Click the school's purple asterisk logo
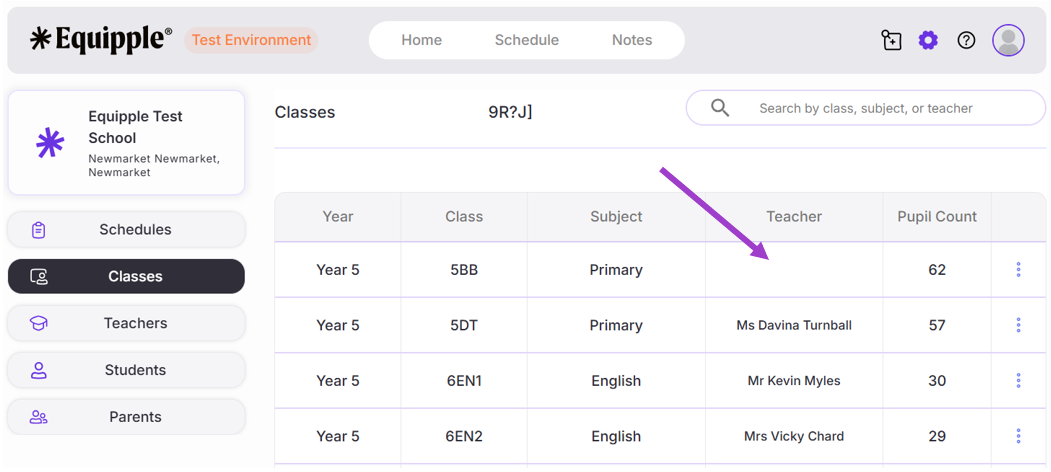Viewport: 1051px width, 472px height. tap(50, 143)
